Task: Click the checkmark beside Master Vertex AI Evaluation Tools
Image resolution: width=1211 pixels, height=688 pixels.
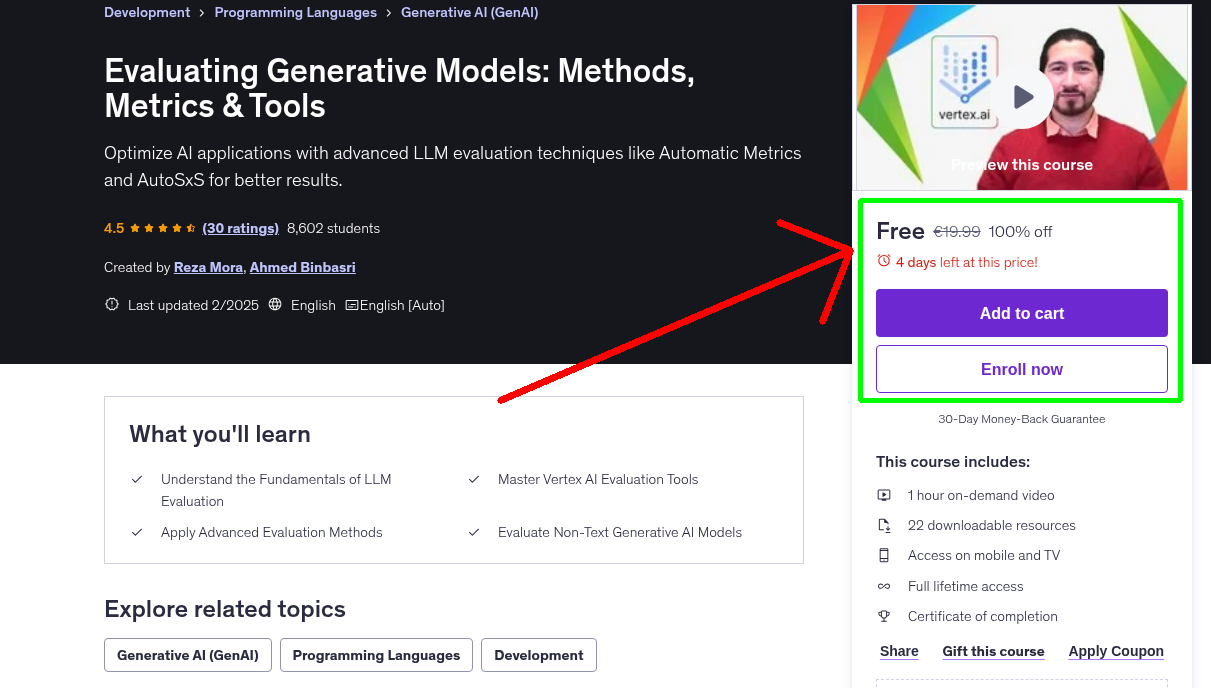Action: coord(474,480)
